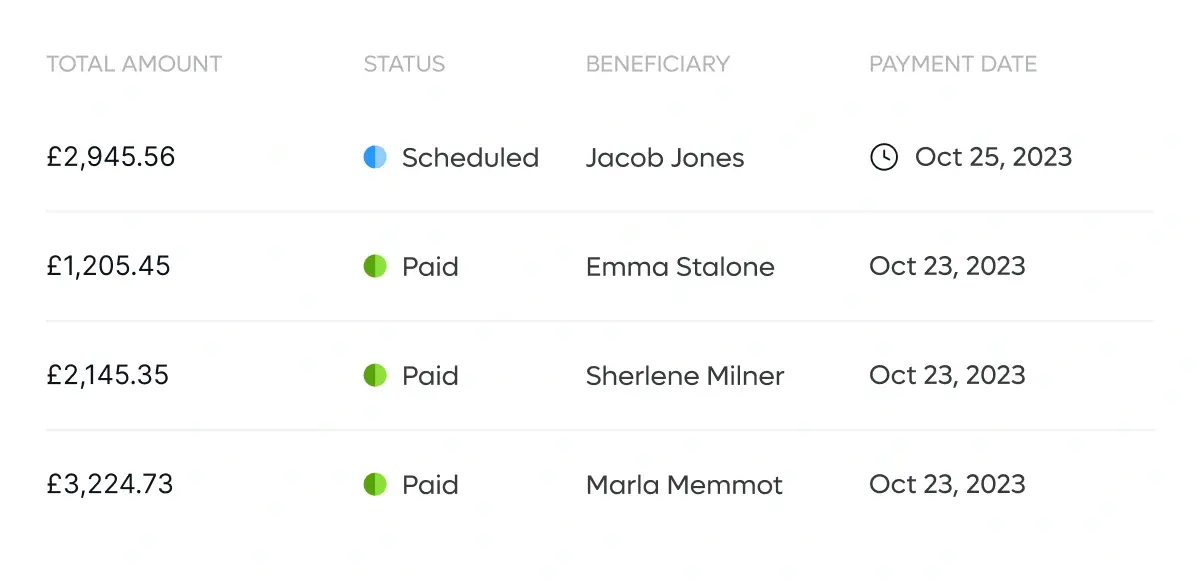This screenshot has width=1200, height=584.
Task: Sort by the Beneficiary column header
Action: click(x=658, y=64)
